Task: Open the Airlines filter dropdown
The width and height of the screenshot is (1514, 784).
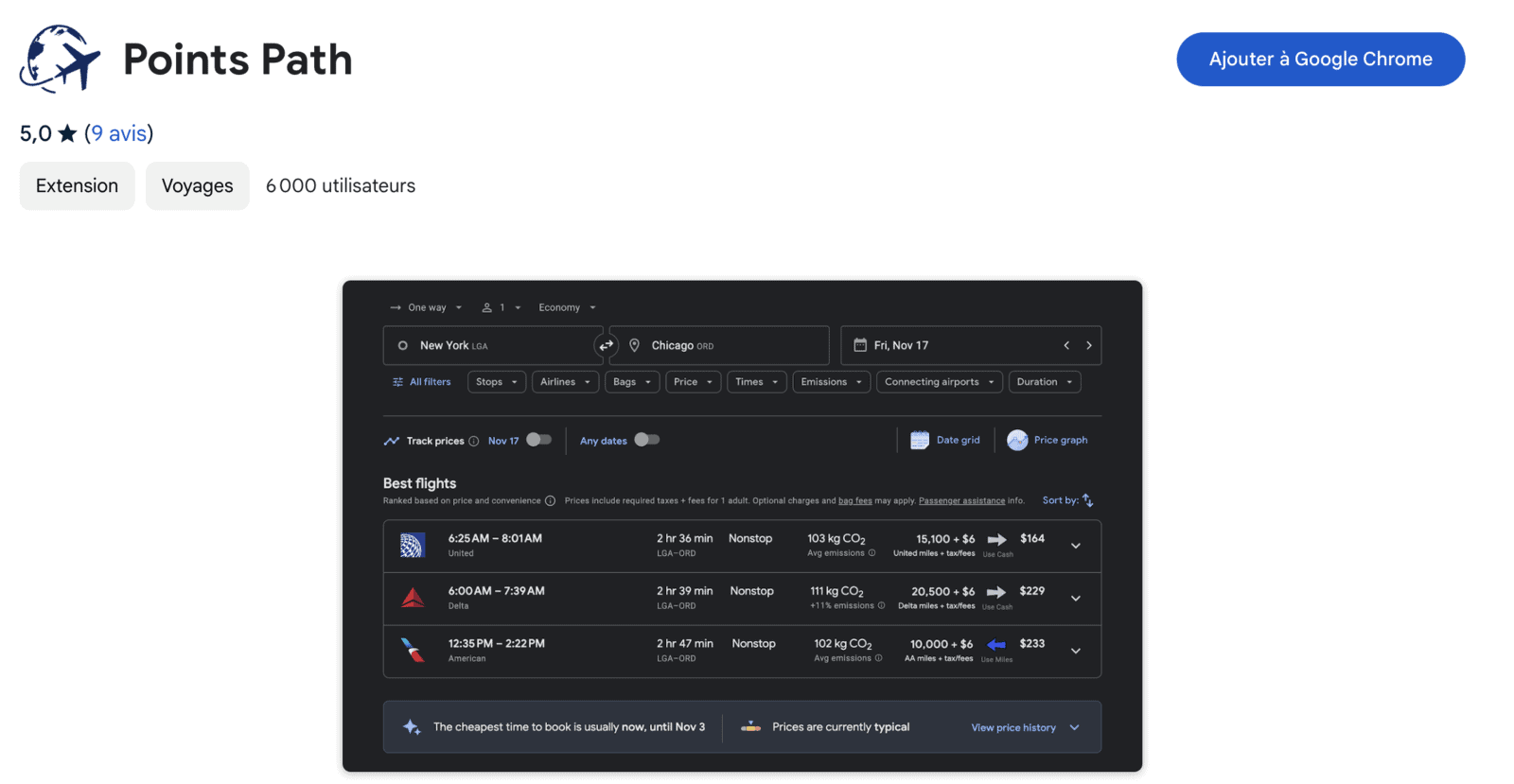Action: [x=565, y=382]
